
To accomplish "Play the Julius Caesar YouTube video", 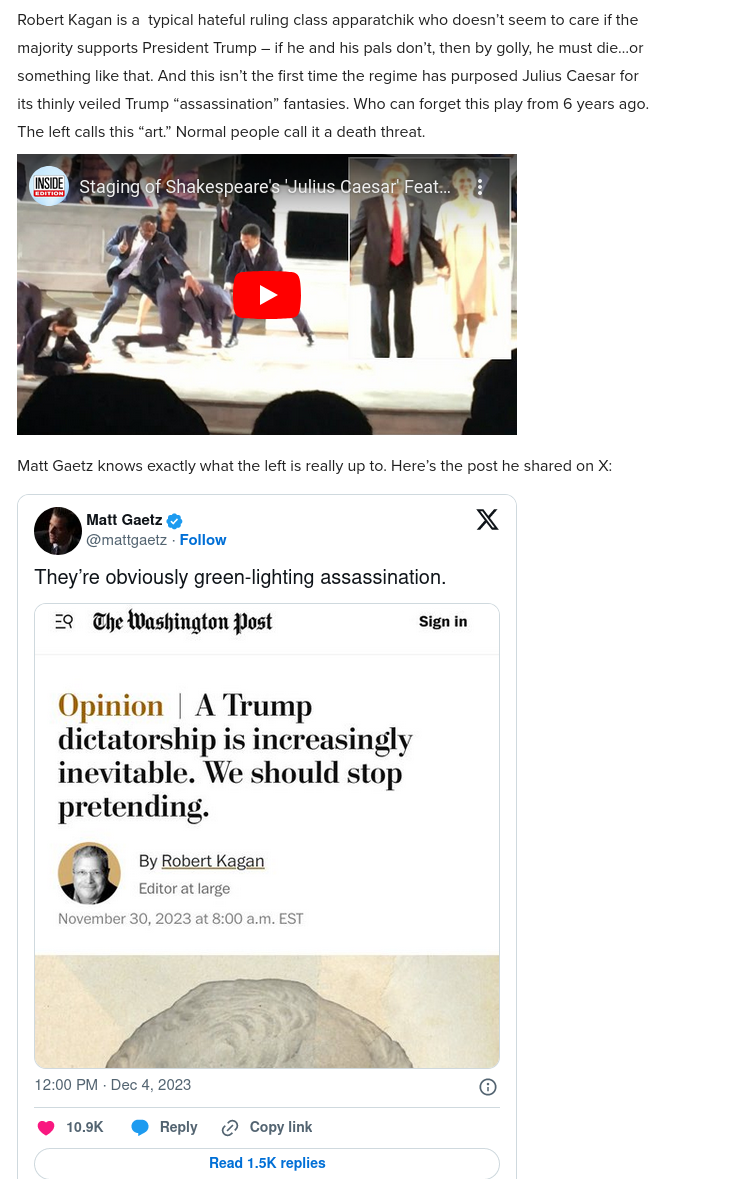I will [267, 295].
